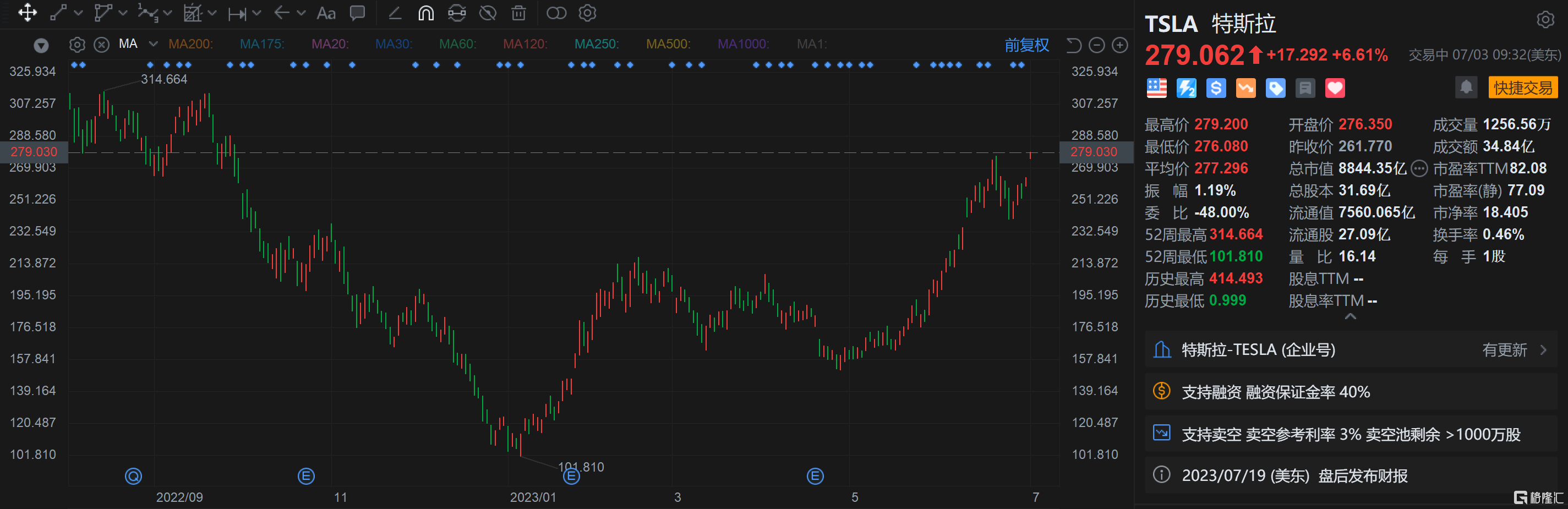Click the 52周最高 314.664 value
1568x509 pixels.
tap(1236, 234)
